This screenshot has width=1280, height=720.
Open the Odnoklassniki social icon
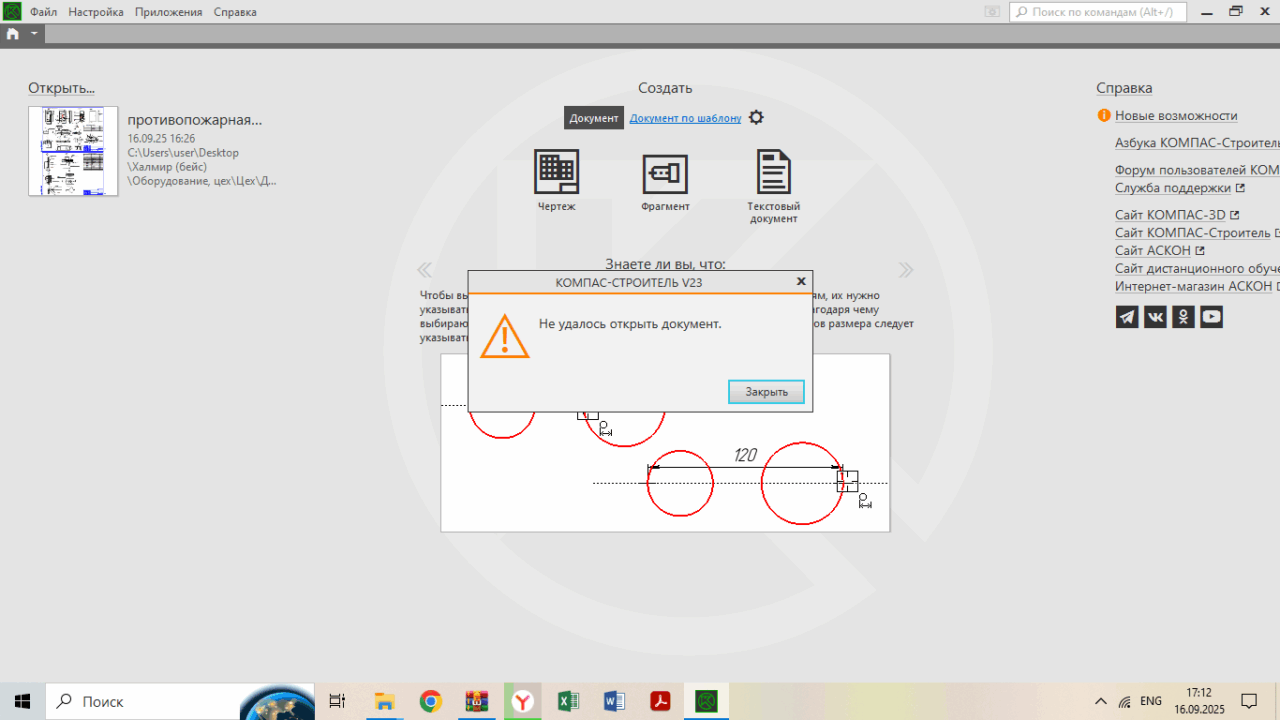(x=1183, y=317)
